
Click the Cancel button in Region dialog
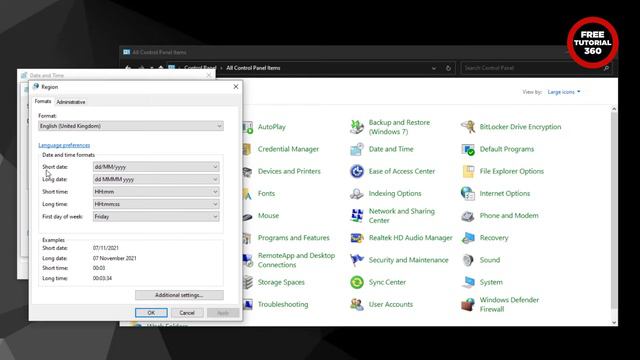(187, 313)
